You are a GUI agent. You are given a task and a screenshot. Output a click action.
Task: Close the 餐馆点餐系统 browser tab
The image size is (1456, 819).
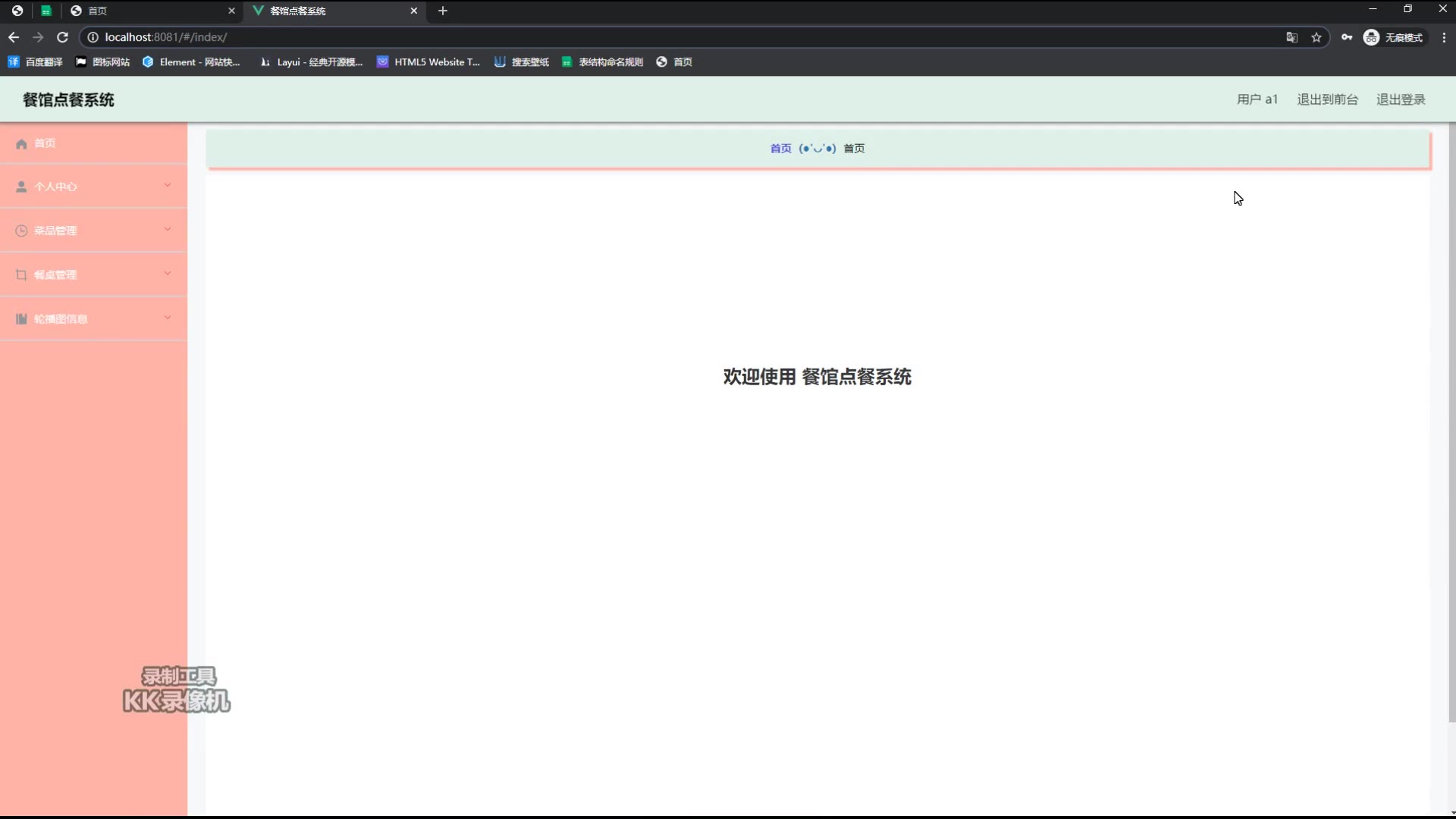click(414, 11)
